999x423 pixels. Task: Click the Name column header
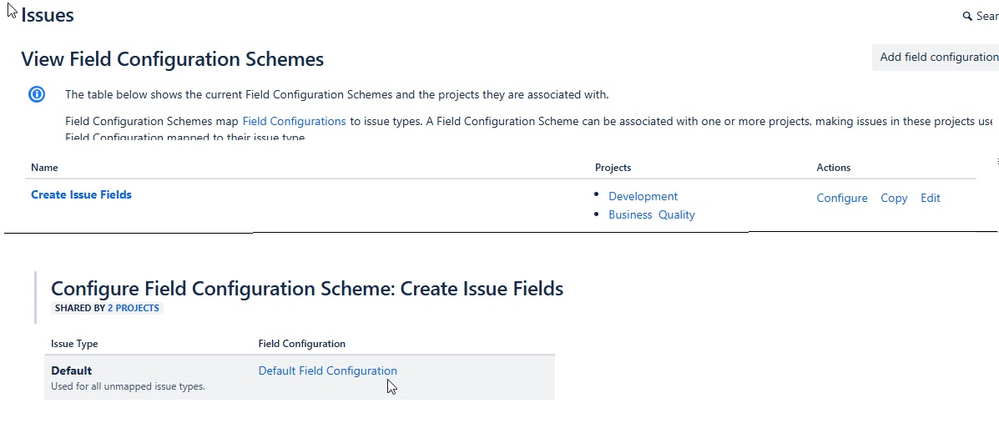click(x=44, y=167)
